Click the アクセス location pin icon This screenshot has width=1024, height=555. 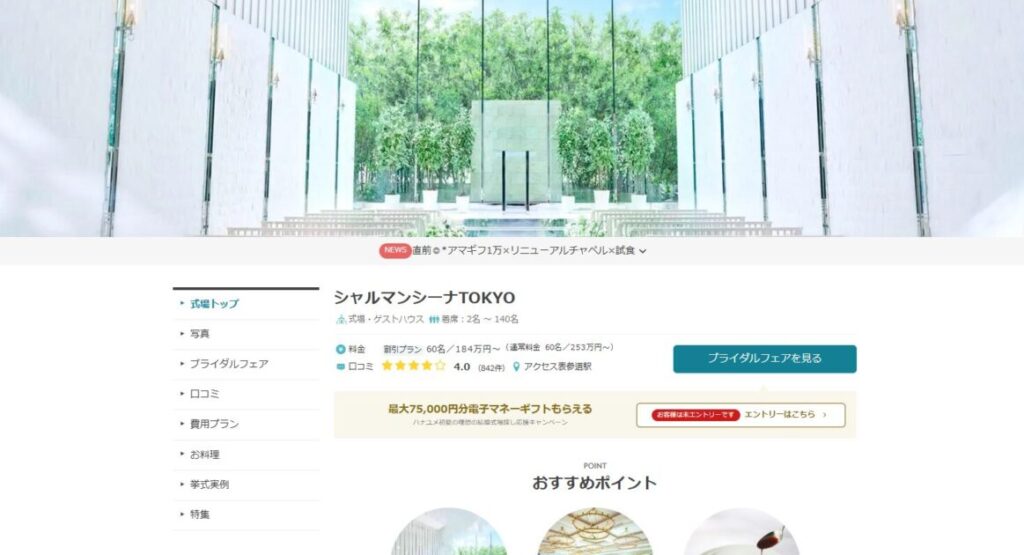516,367
